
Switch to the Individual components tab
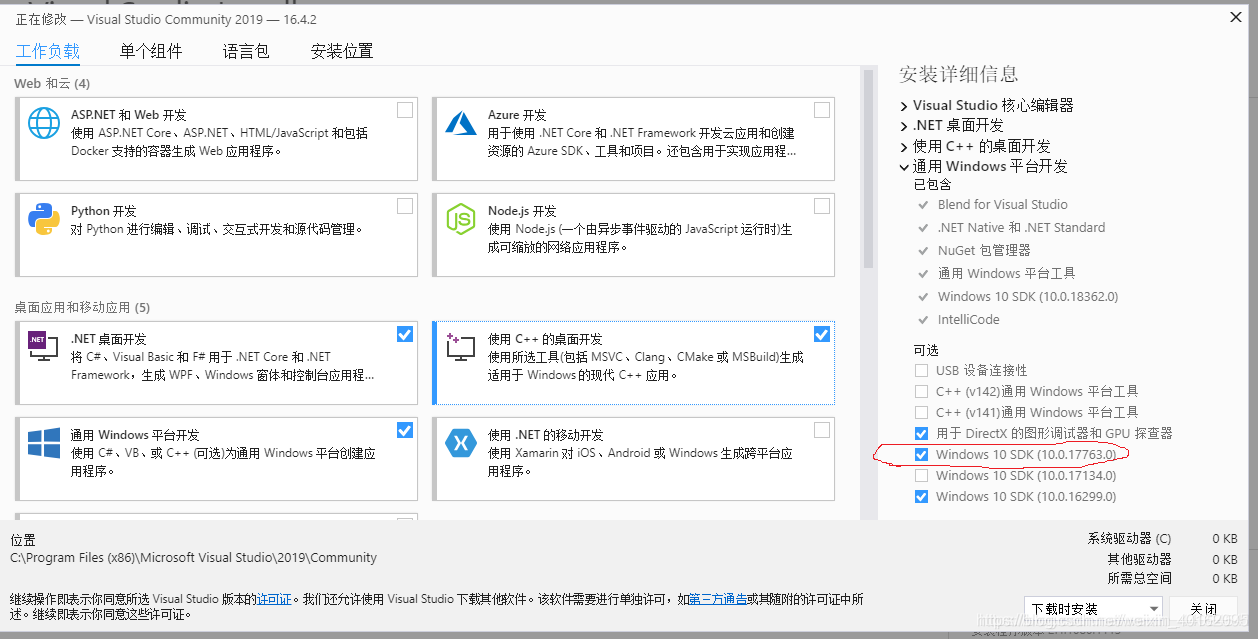pos(151,51)
